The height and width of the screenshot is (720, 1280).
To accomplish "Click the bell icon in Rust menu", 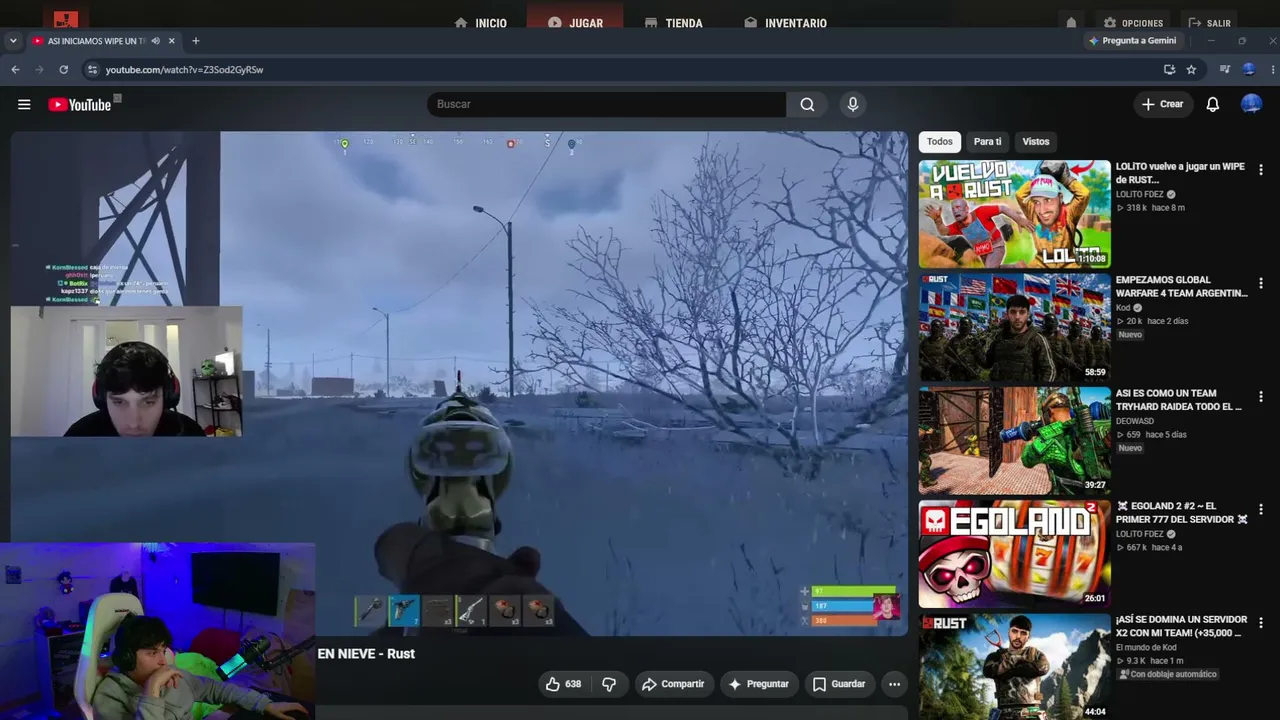I will pyautogui.click(x=1071, y=23).
